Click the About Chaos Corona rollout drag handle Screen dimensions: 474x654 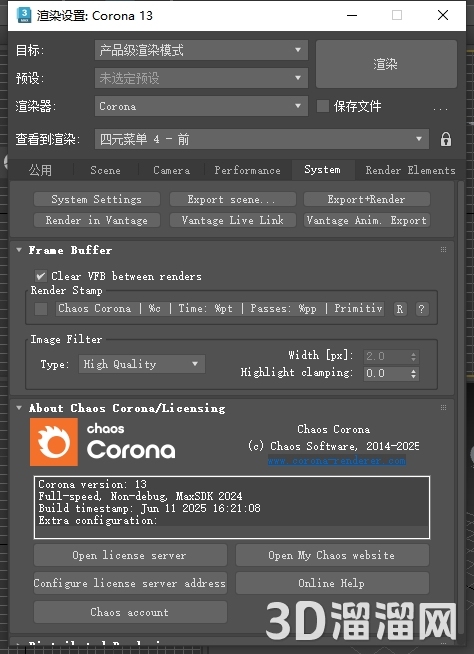pos(443,407)
